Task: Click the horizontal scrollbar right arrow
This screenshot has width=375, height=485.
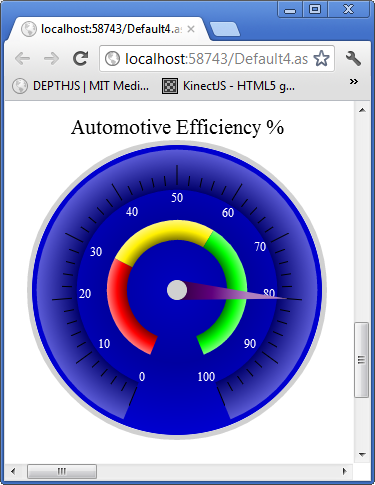Action: coord(344,471)
